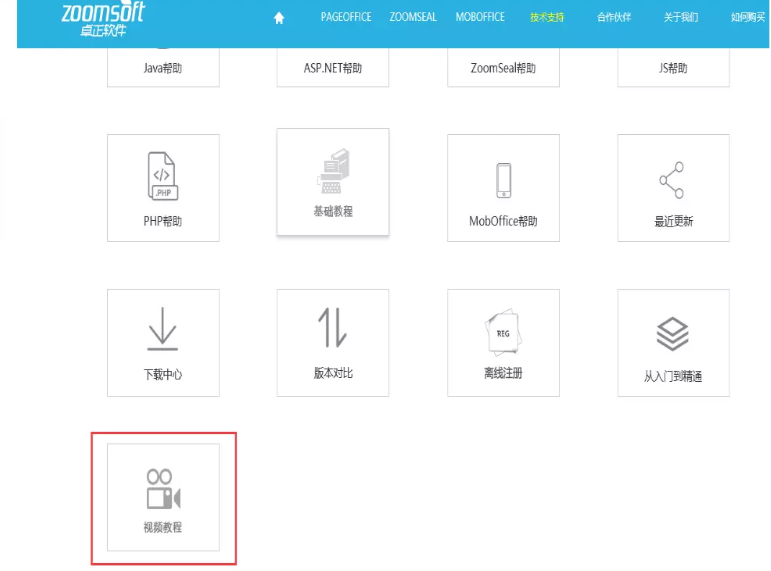The width and height of the screenshot is (771, 571).
Task: Click the share icon for 最近更新
Action: point(672,180)
